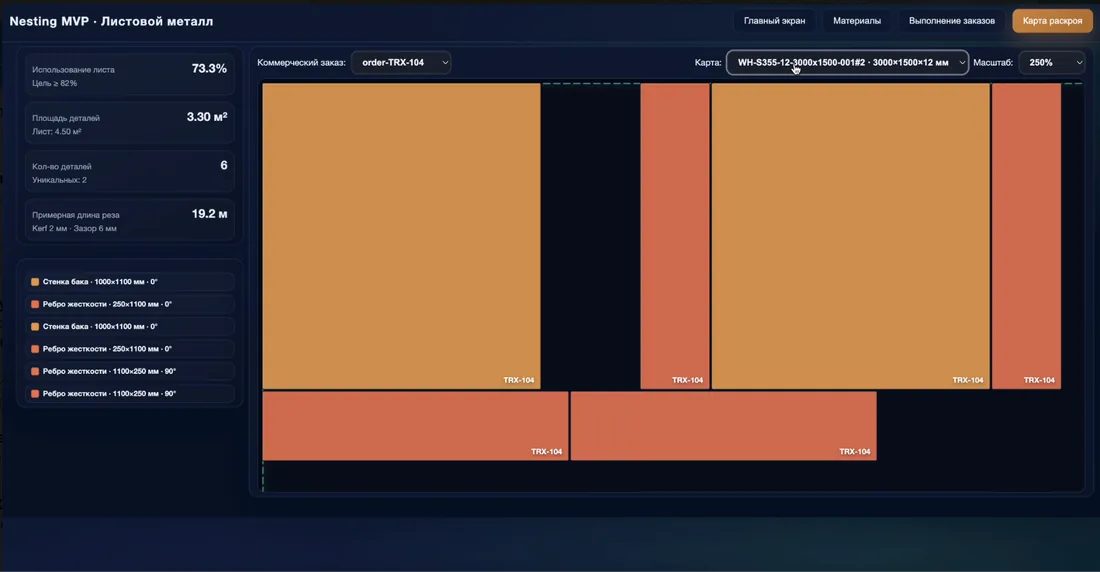This screenshot has height=572, width=1100.
Task: Open Выполнение заказов tab
Action: [x=951, y=21]
